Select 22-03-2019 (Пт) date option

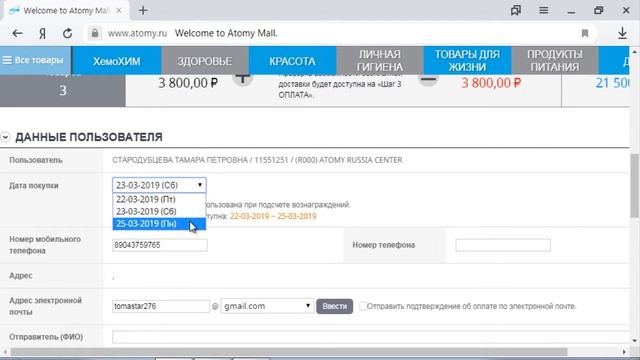pos(159,199)
